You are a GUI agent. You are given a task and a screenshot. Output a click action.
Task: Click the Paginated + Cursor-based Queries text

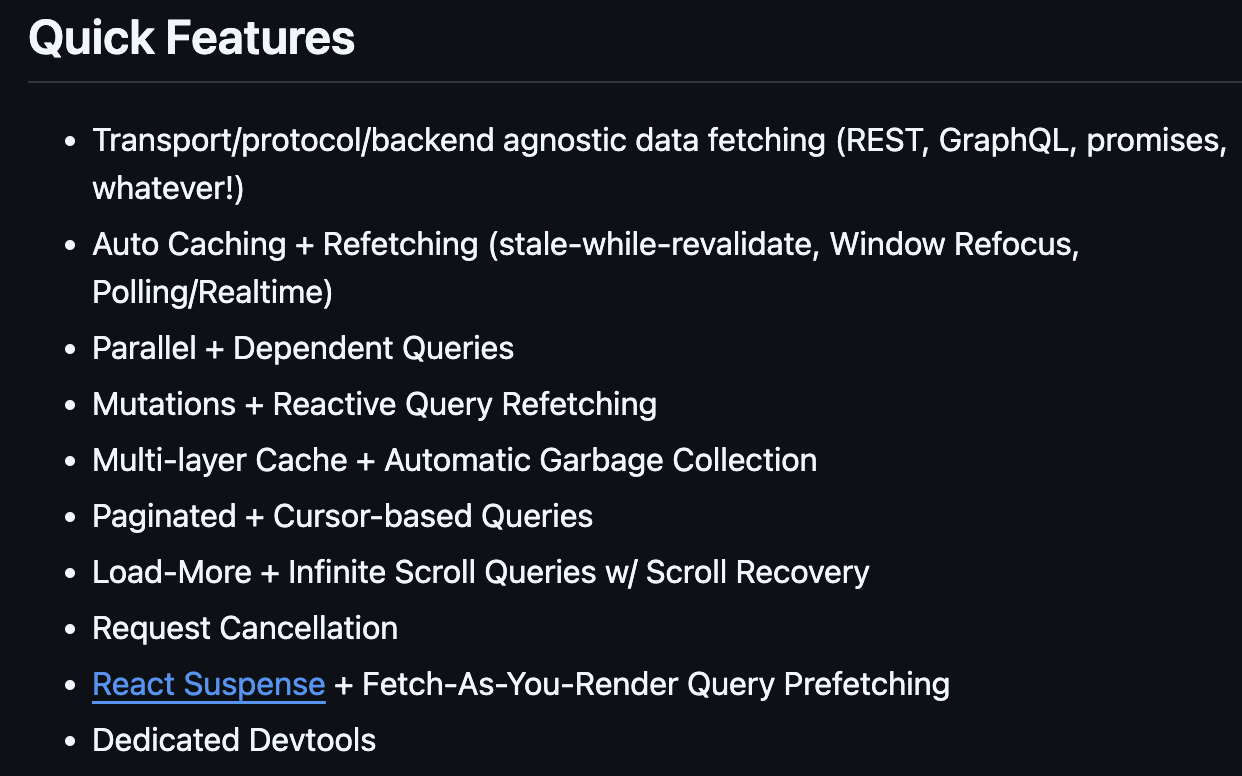pyautogui.click(x=342, y=517)
